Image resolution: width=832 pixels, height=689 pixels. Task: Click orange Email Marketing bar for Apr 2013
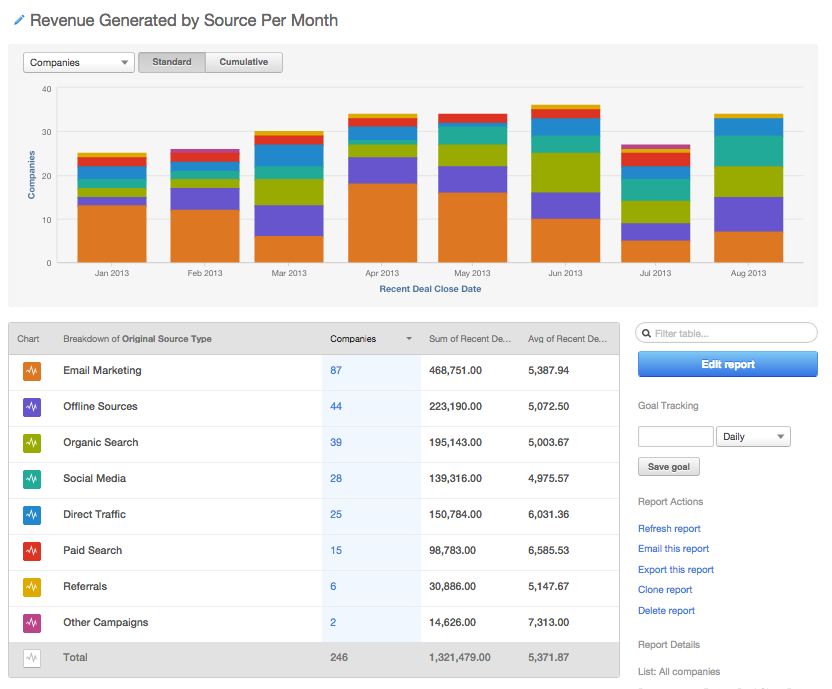coord(382,223)
